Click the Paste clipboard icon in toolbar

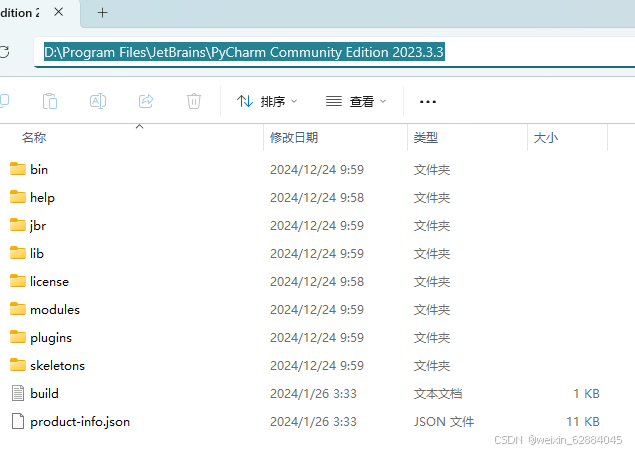[x=50, y=101]
